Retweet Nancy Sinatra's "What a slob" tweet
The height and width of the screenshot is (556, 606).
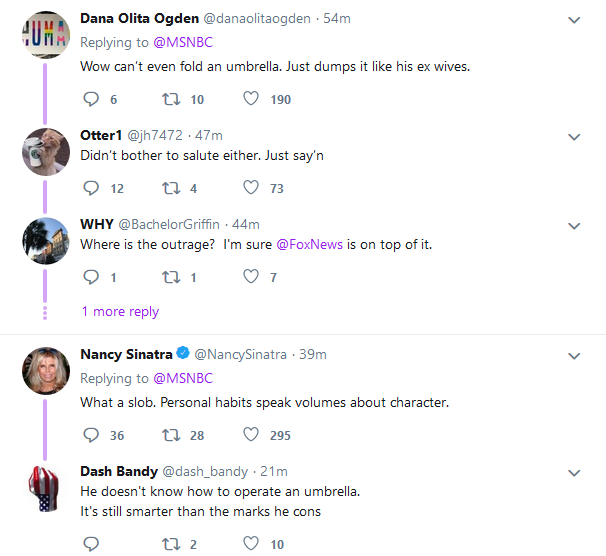coord(171,435)
